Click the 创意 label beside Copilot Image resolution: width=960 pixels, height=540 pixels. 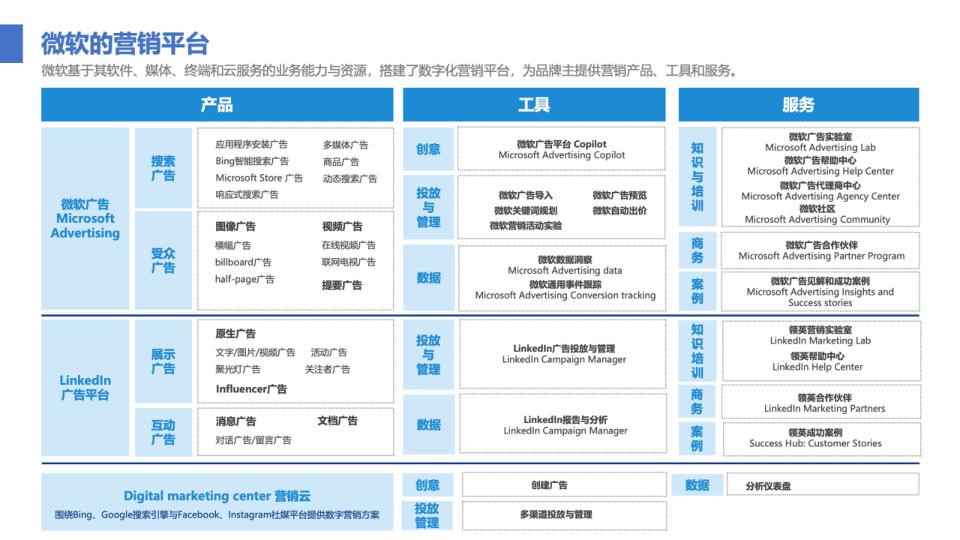(428, 149)
